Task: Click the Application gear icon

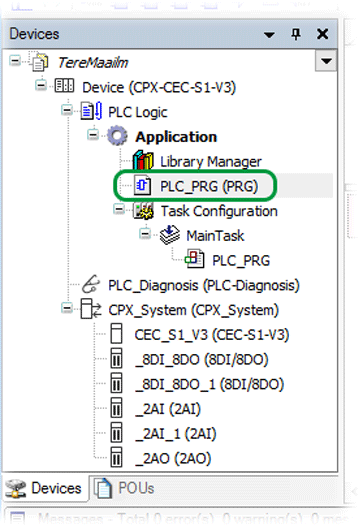Action: (117, 136)
